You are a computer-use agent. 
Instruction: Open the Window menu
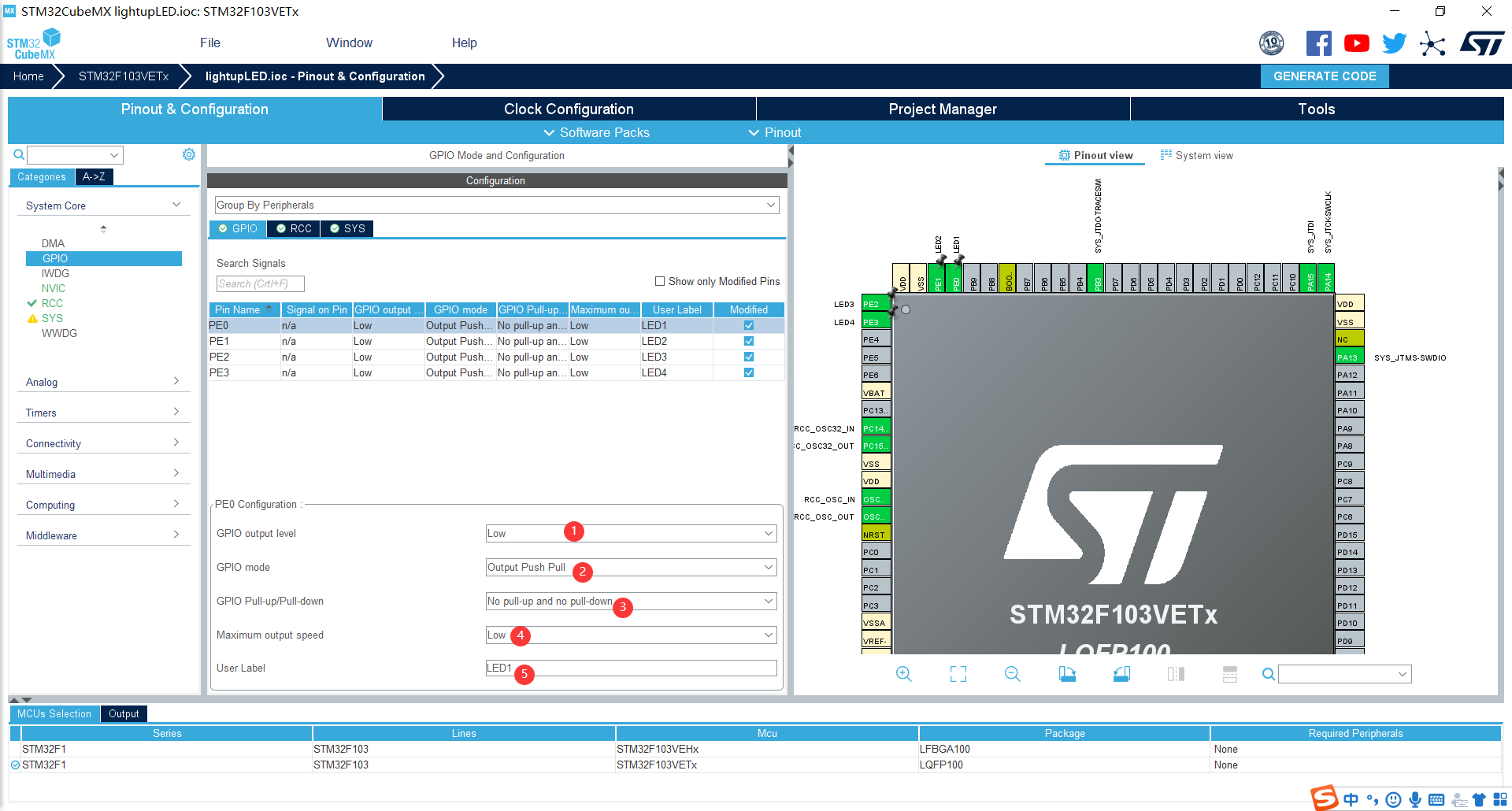pos(349,43)
